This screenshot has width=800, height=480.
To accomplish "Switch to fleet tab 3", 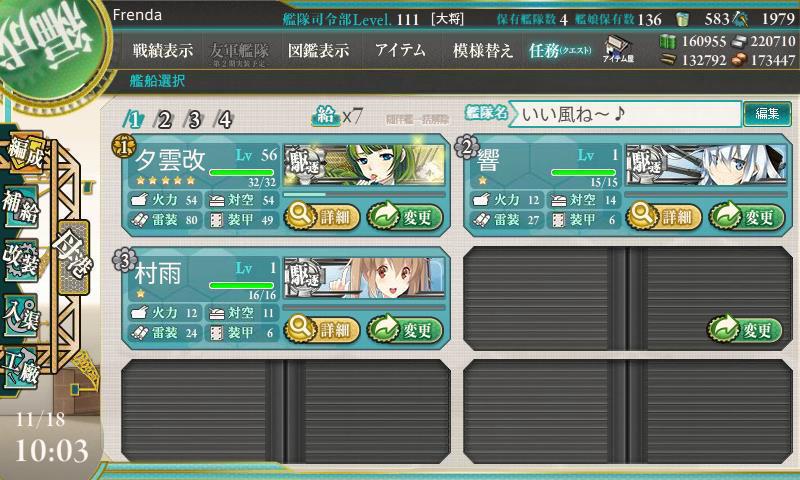I will (x=194, y=120).
